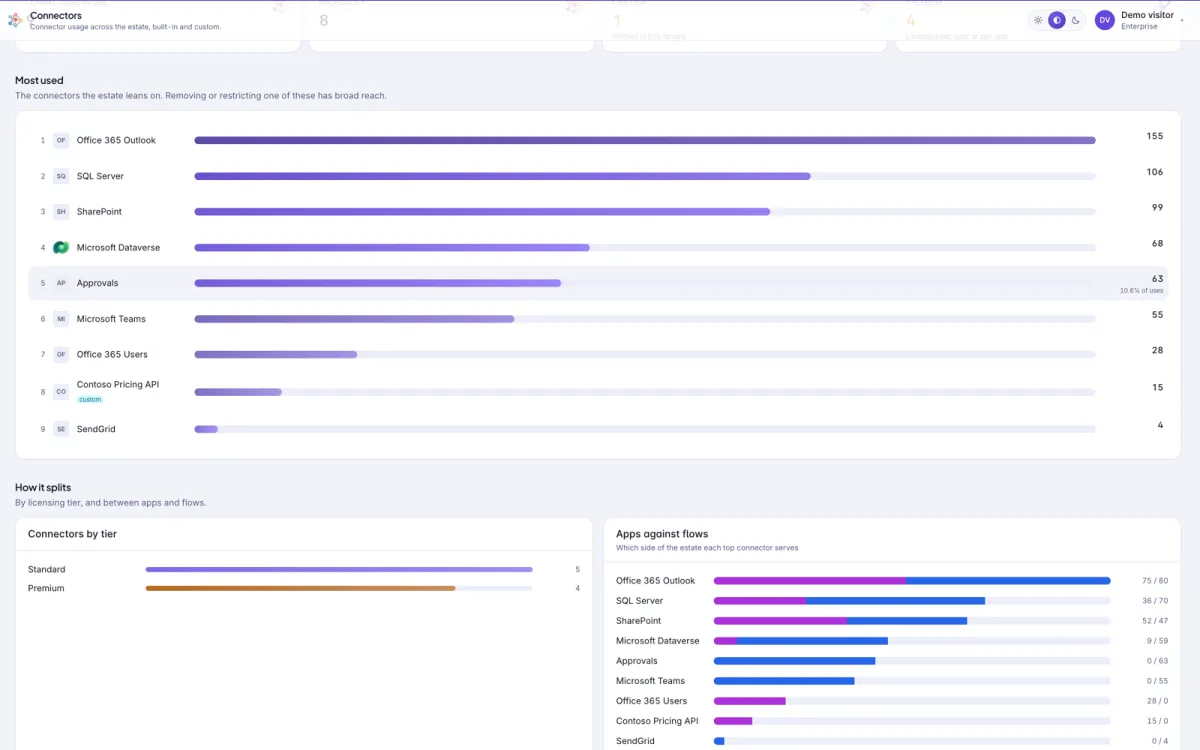Click Microsoft Teams in Apps against flows
Image resolution: width=1200 pixels, height=750 pixels.
650,681
